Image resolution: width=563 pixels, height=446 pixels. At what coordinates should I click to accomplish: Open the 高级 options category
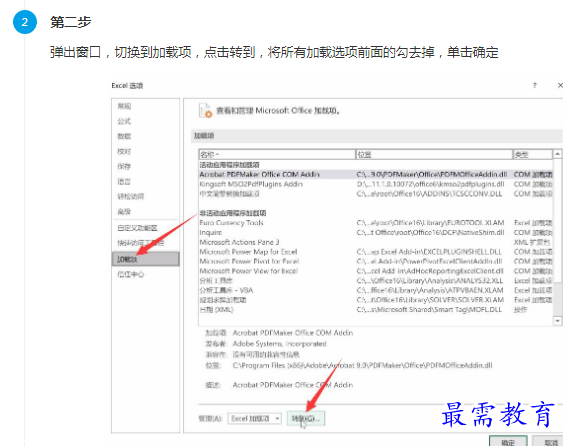pyautogui.click(x=124, y=212)
